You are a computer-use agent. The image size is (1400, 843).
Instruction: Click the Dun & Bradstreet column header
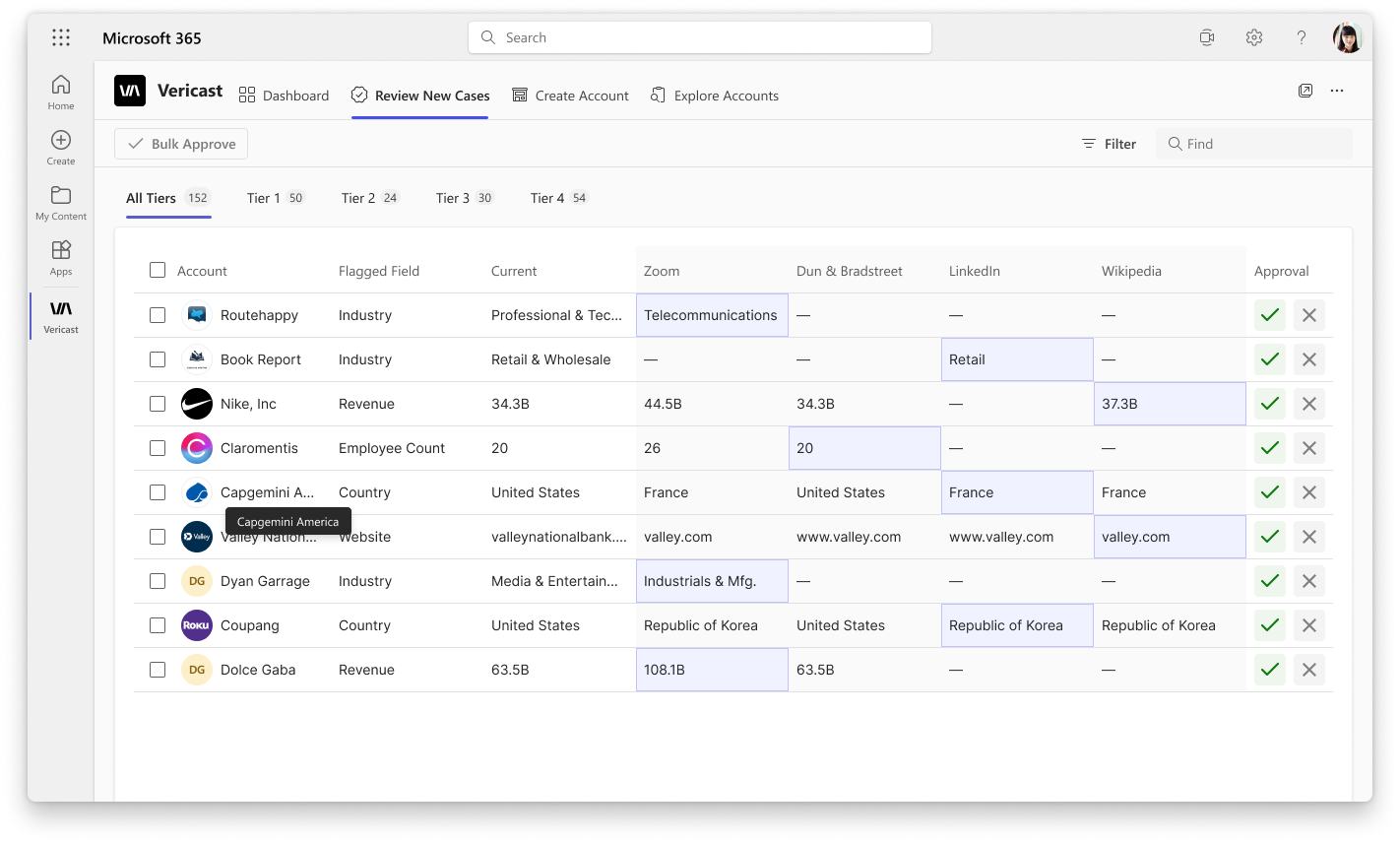tap(850, 271)
